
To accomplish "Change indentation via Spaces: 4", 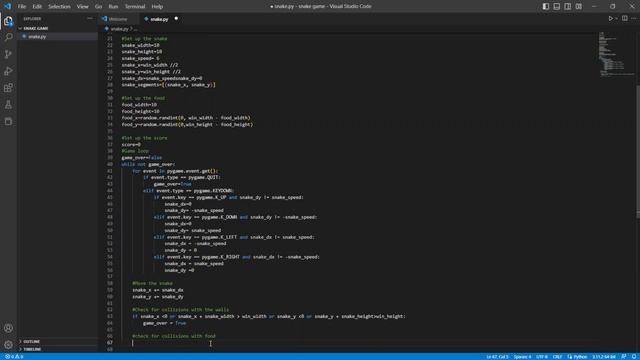I will point(522,357).
